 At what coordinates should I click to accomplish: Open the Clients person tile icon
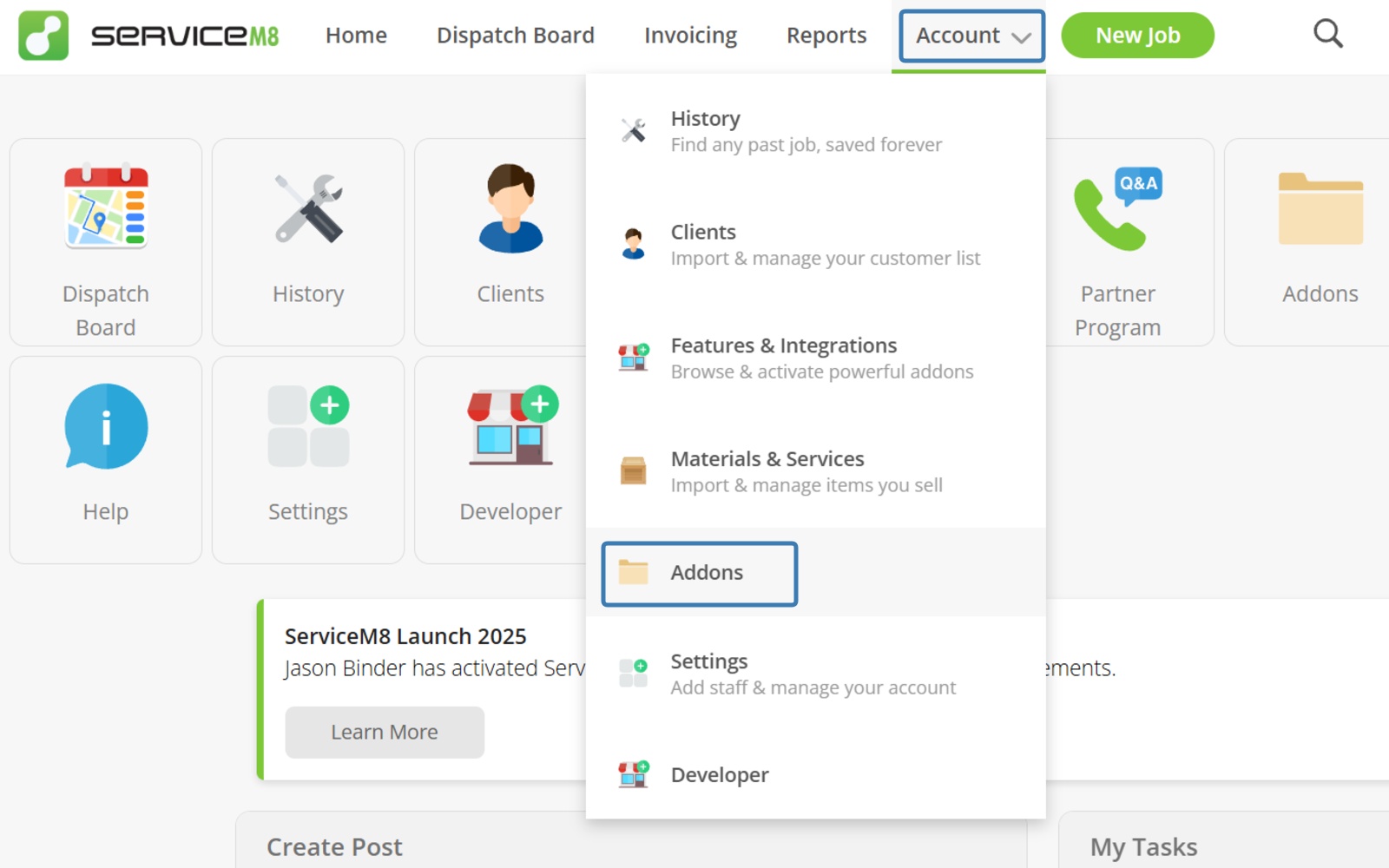pos(510,208)
